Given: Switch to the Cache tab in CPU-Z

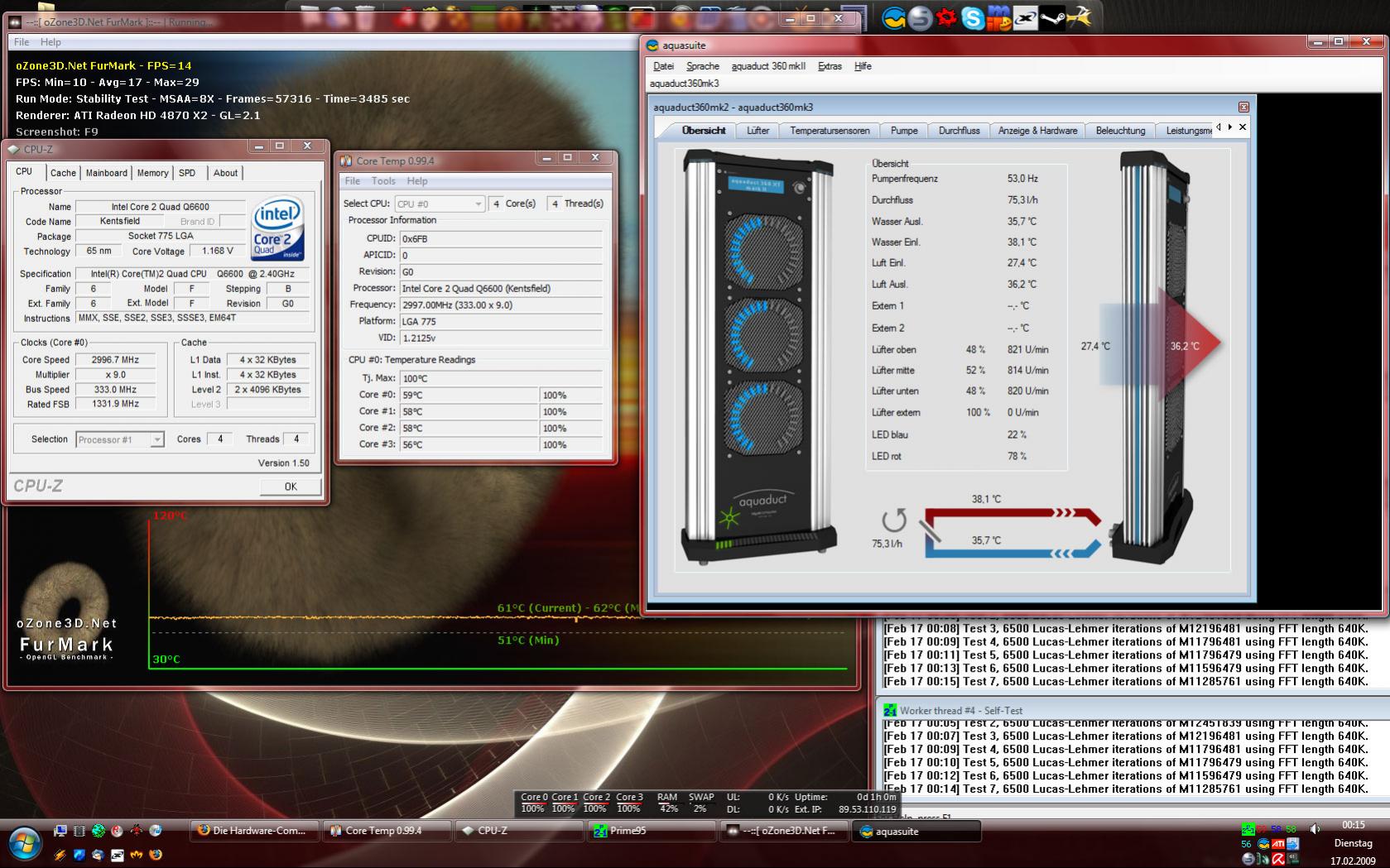Looking at the screenshot, I should click(x=63, y=173).
